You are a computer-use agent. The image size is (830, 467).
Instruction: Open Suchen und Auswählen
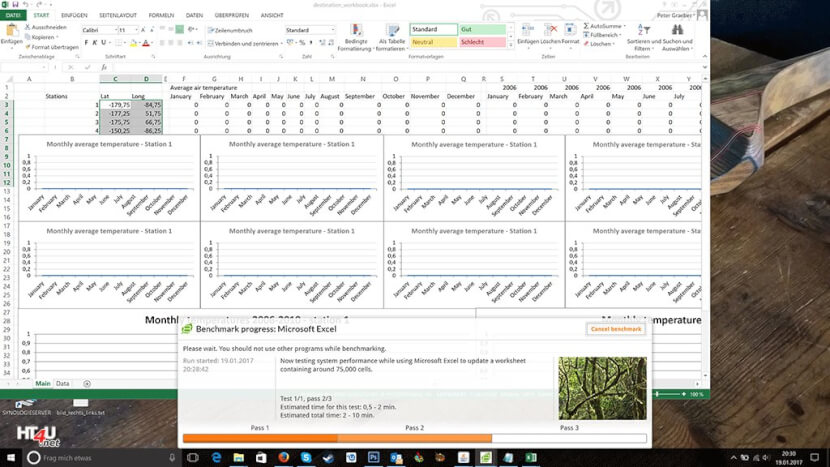click(678, 37)
